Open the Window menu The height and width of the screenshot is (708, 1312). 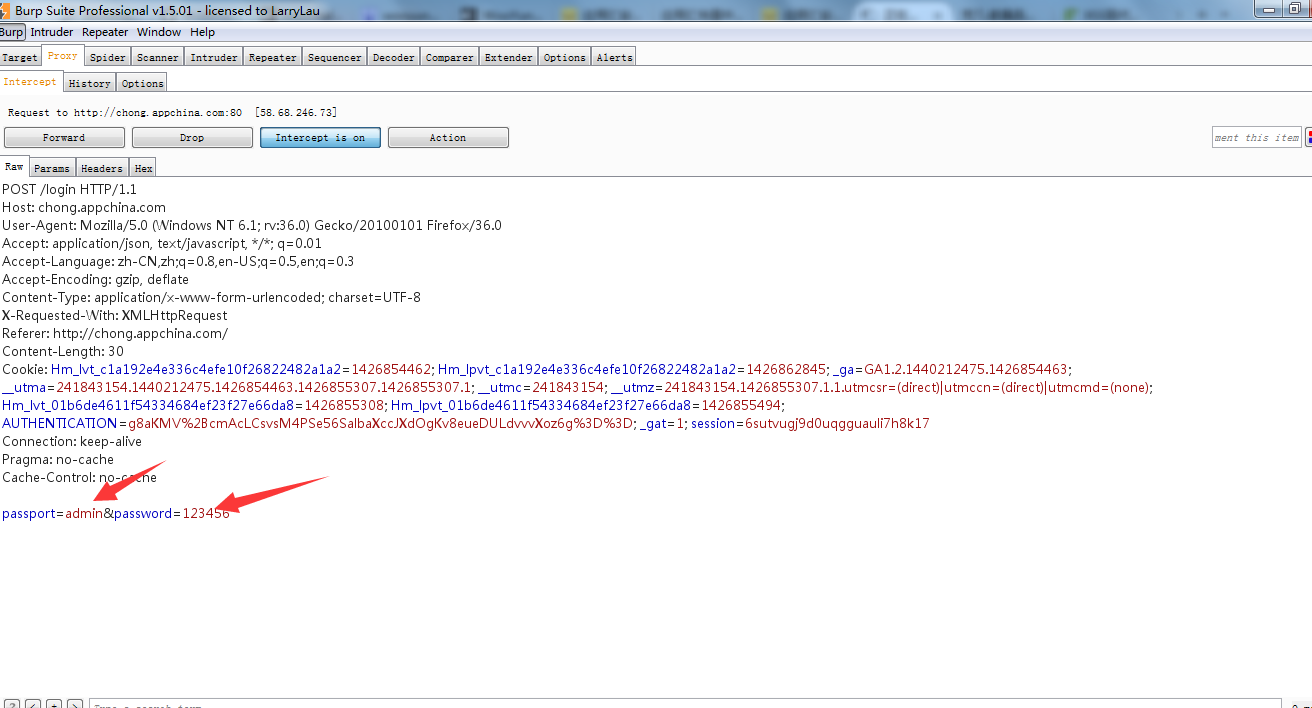(159, 32)
